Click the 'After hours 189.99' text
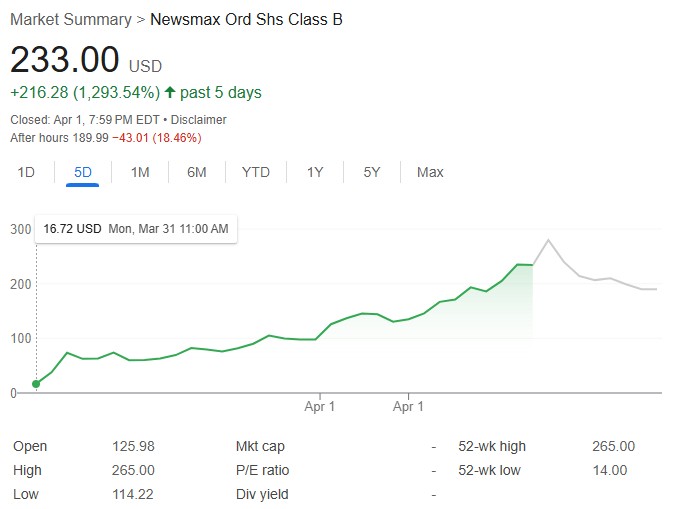The height and width of the screenshot is (509, 674). click(59, 138)
